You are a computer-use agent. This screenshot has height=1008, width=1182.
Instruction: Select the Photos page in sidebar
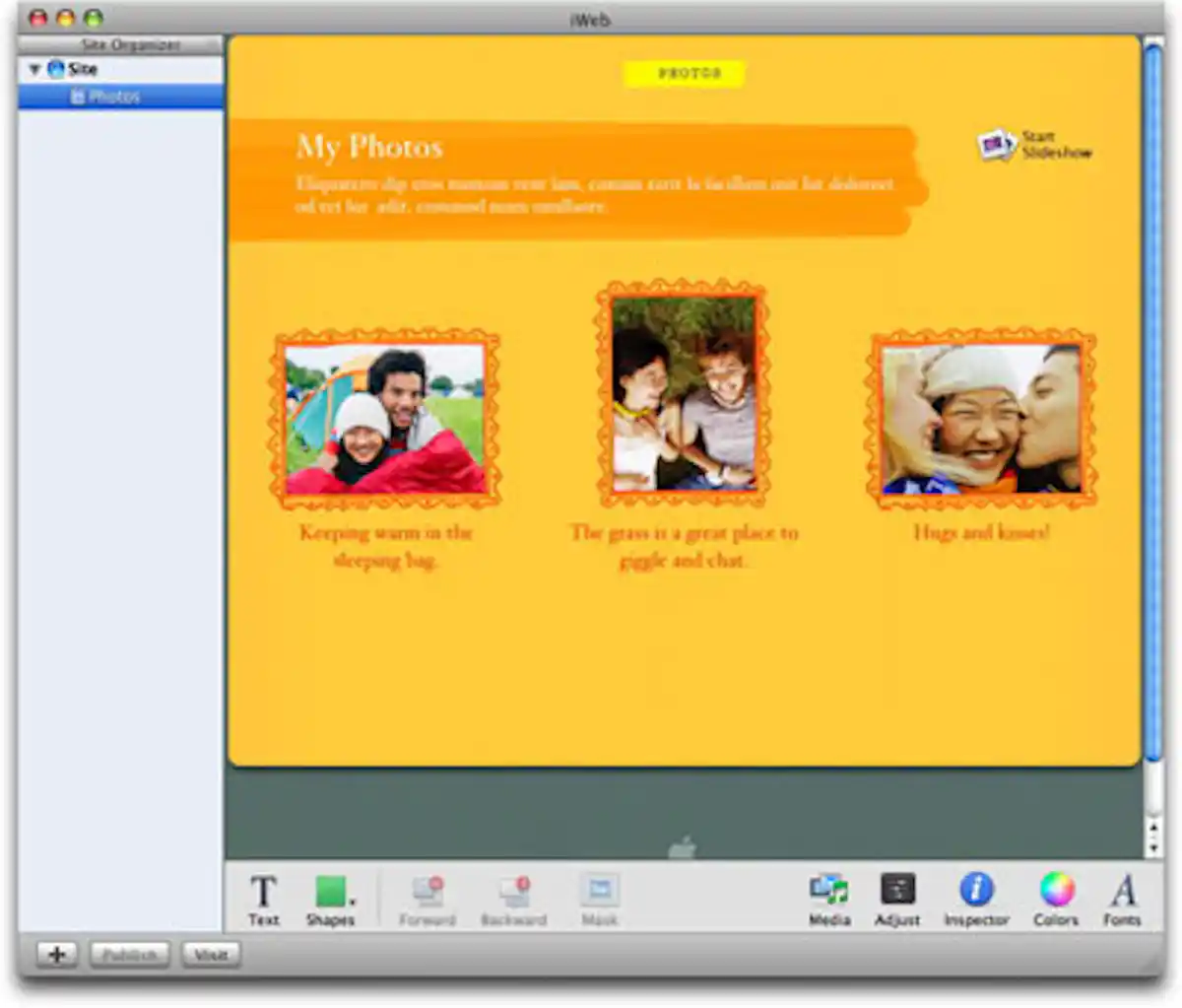(113, 97)
